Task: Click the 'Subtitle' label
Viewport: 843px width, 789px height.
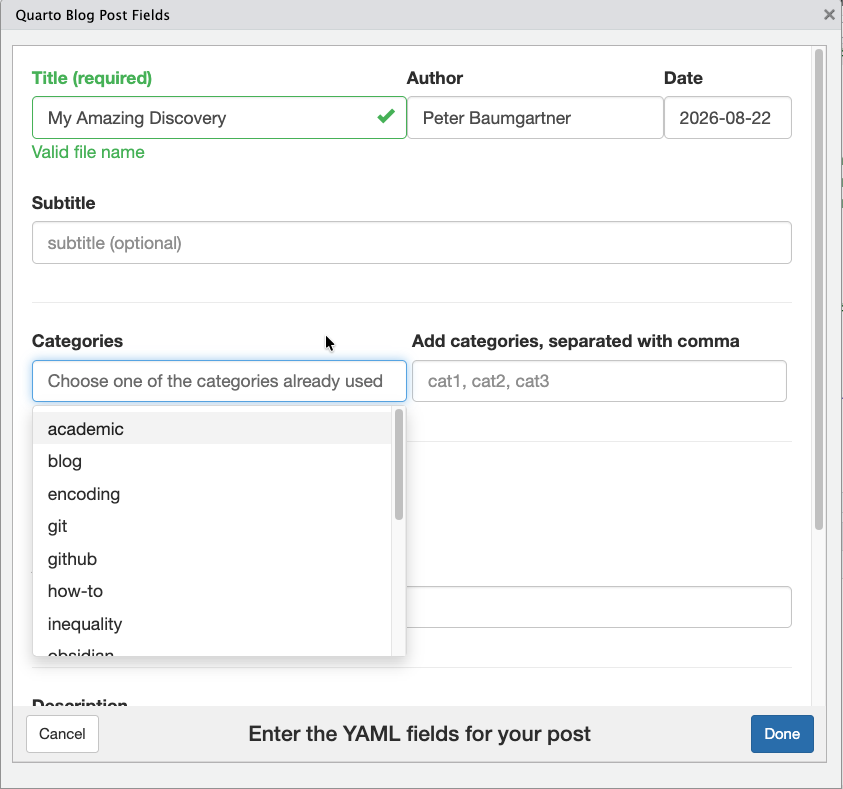Action: point(63,203)
